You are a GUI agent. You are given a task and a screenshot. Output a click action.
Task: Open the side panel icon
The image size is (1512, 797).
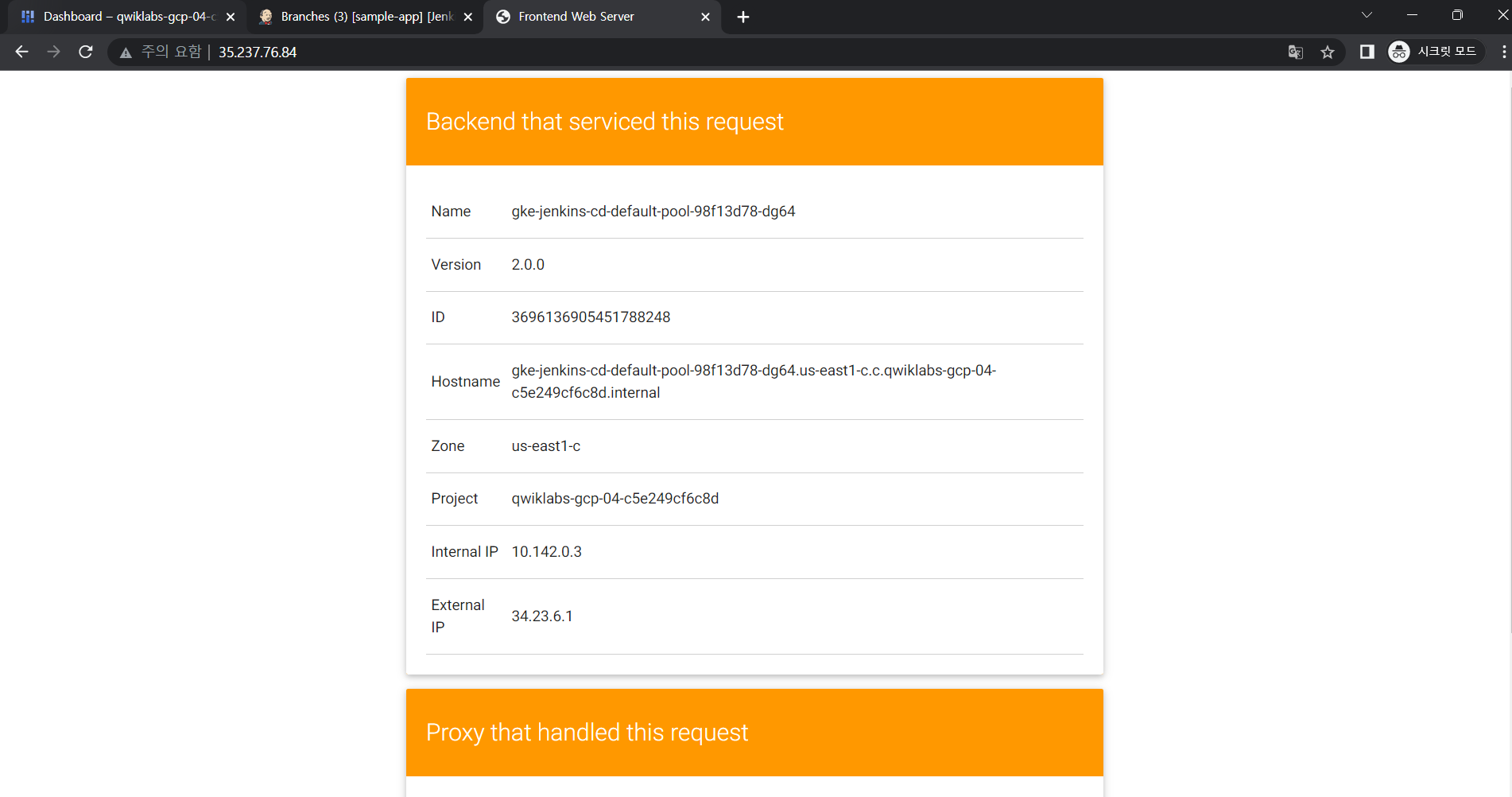tap(1367, 52)
